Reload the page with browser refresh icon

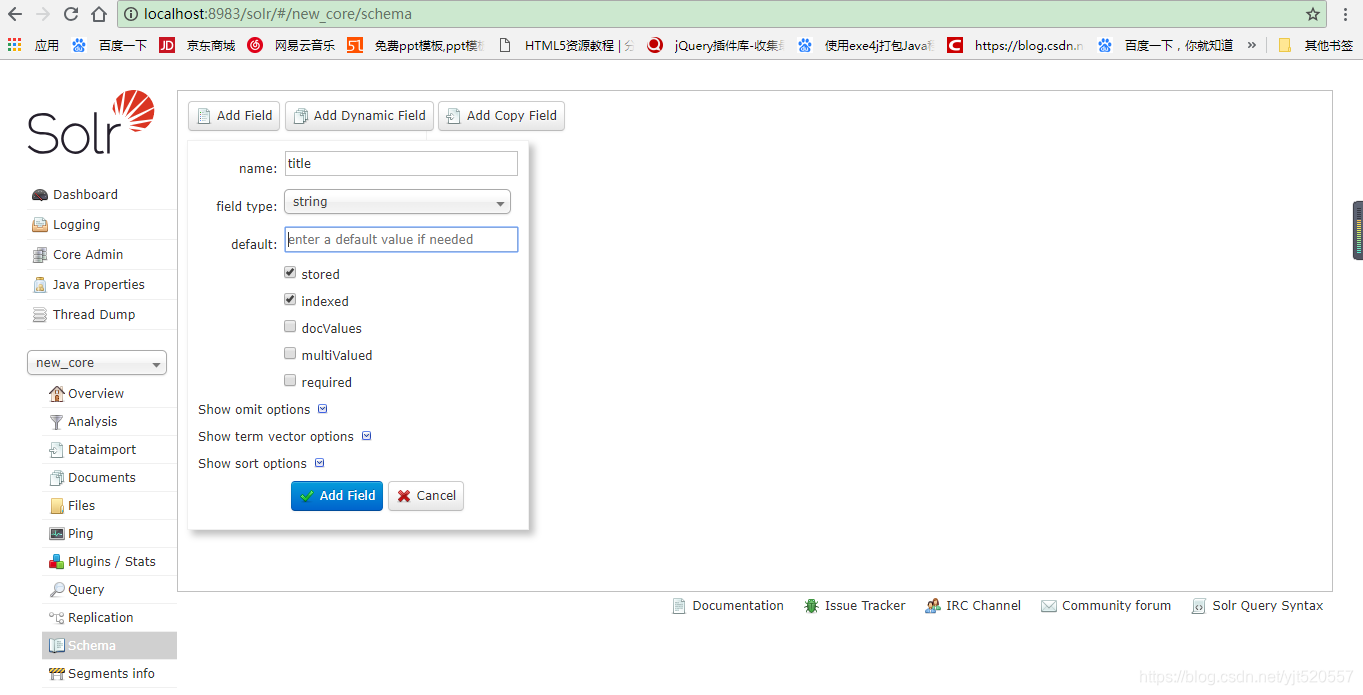(71, 14)
